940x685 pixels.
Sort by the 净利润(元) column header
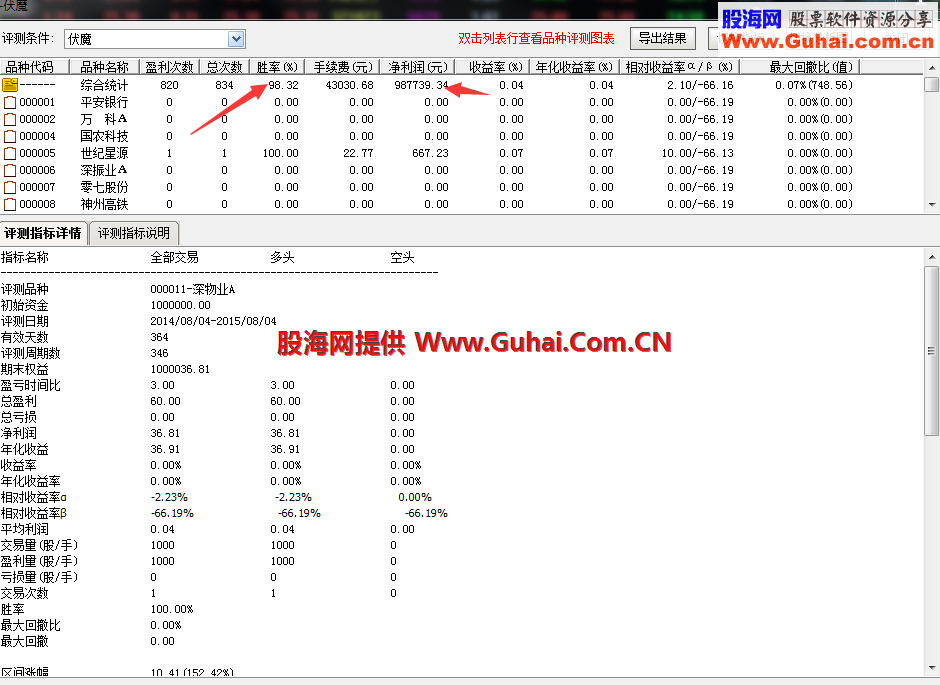point(418,67)
